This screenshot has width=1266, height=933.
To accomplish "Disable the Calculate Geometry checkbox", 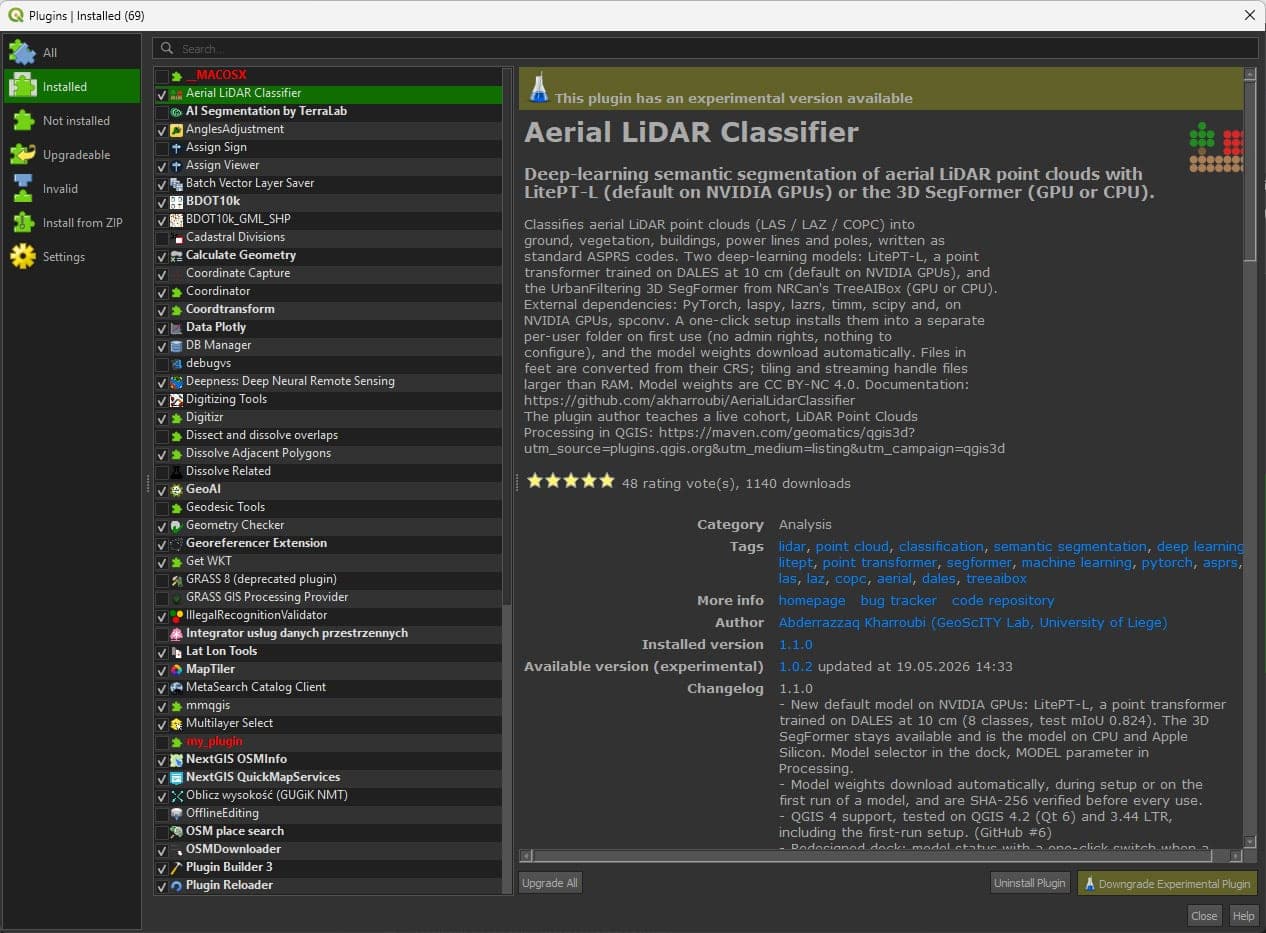I will click(x=162, y=255).
